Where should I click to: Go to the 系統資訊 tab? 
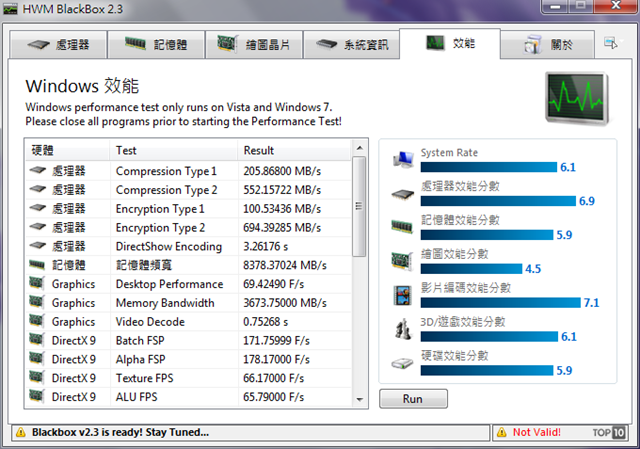(351, 44)
